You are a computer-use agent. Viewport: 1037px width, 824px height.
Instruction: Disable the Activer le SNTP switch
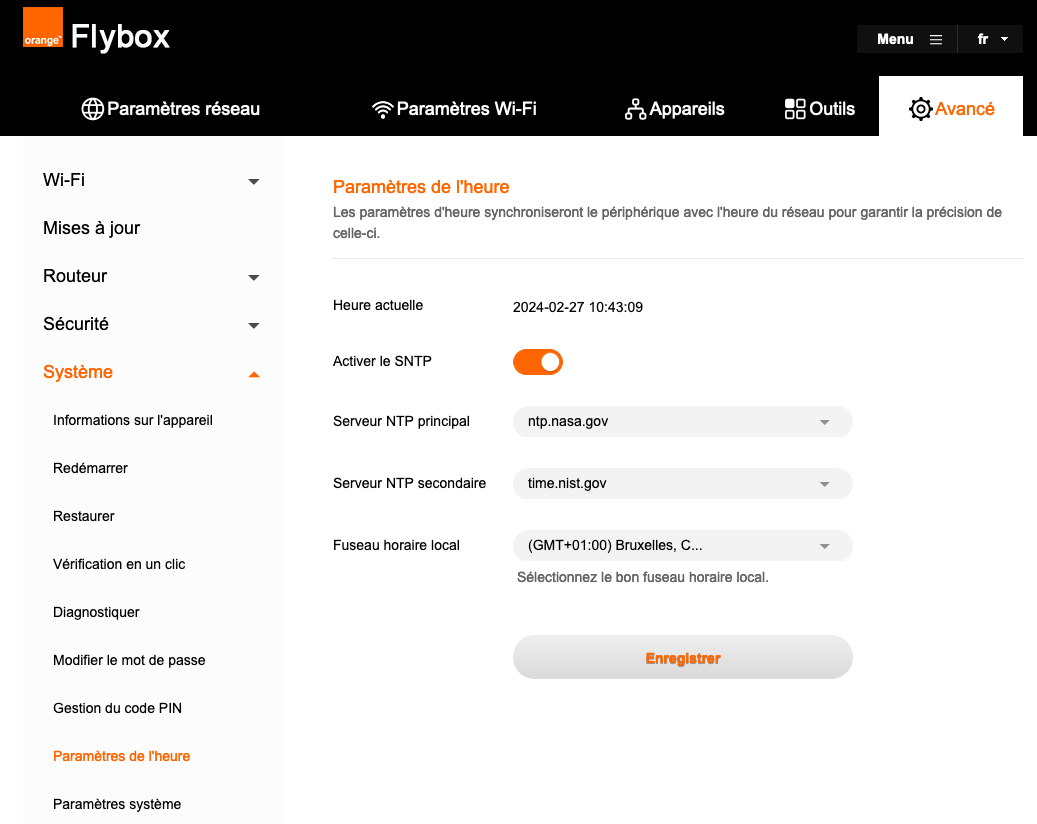(x=538, y=362)
